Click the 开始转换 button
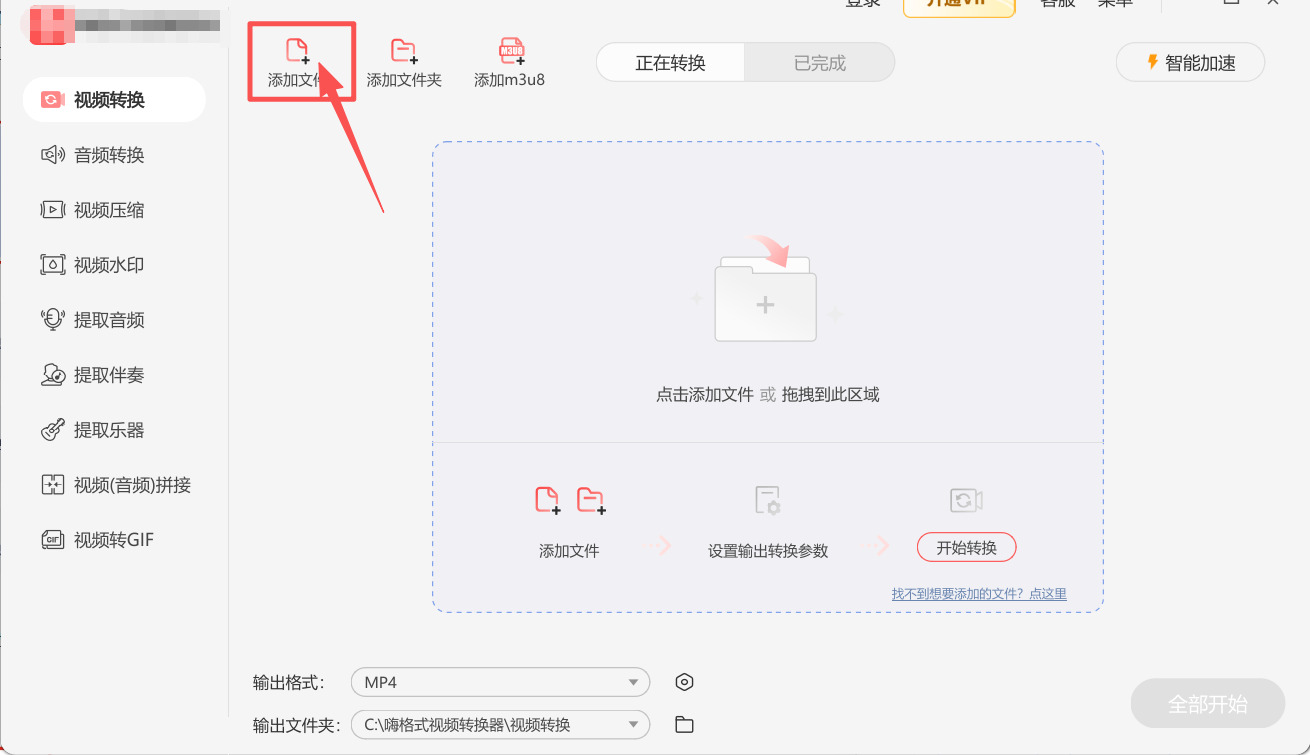This screenshot has width=1310, height=755. point(966,547)
